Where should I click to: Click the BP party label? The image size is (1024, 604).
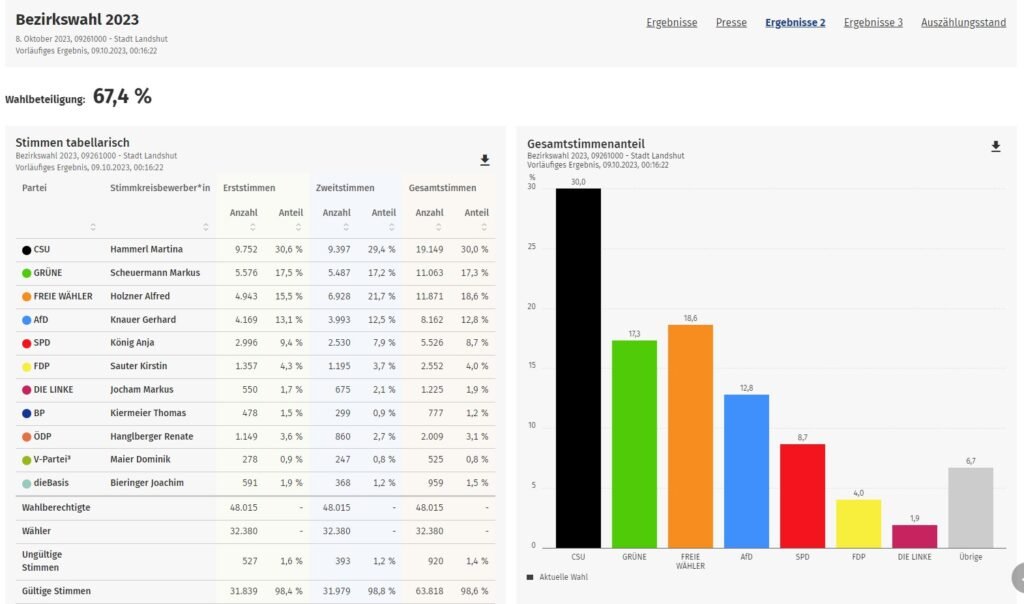tap(39, 413)
